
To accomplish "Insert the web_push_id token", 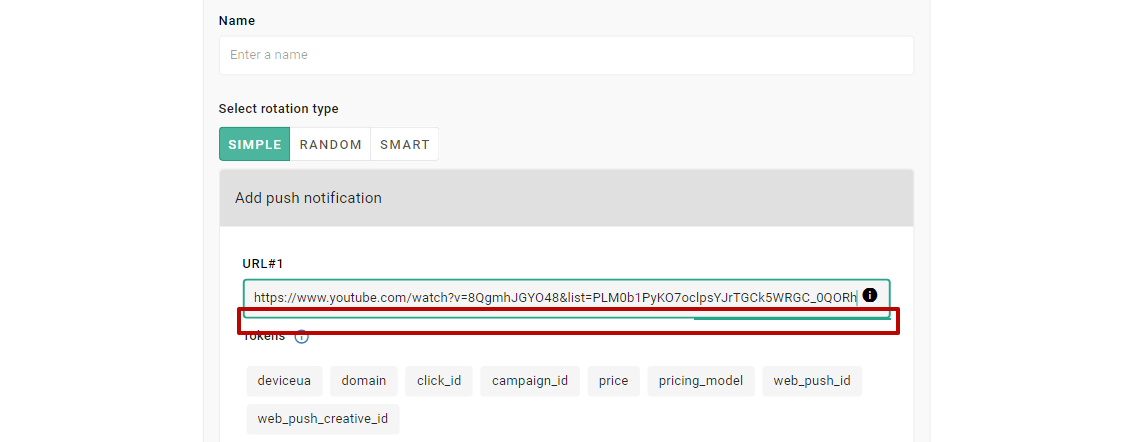I will click(x=812, y=381).
